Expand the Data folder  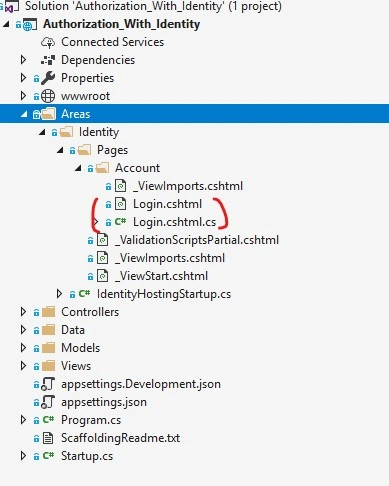coord(23,330)
